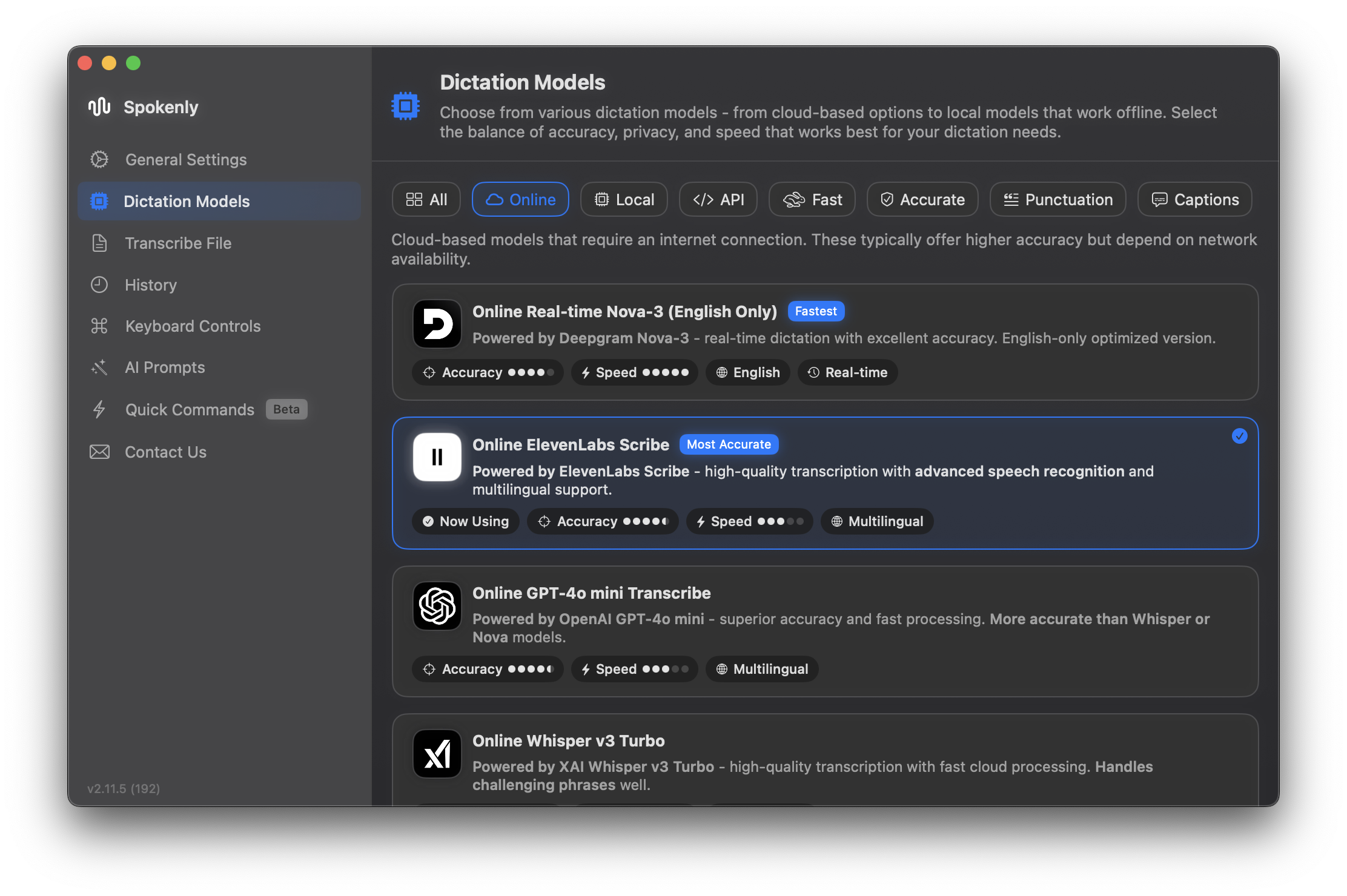Switch to the Captions filter tab
Screen dimensions: 1347x896
point(1194,199)
